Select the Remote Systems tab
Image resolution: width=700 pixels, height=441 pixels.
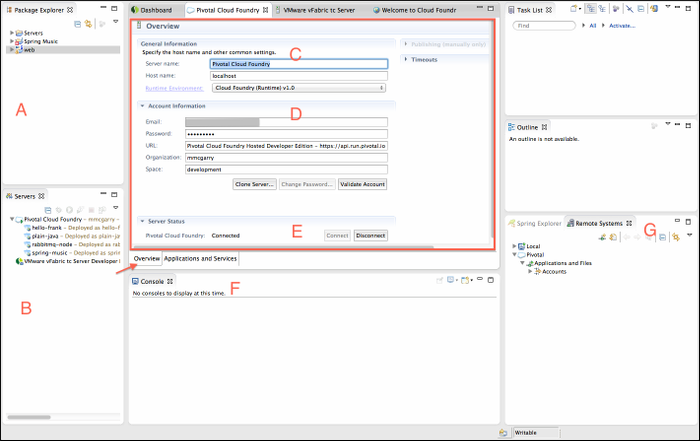click(x=599, y=223)
